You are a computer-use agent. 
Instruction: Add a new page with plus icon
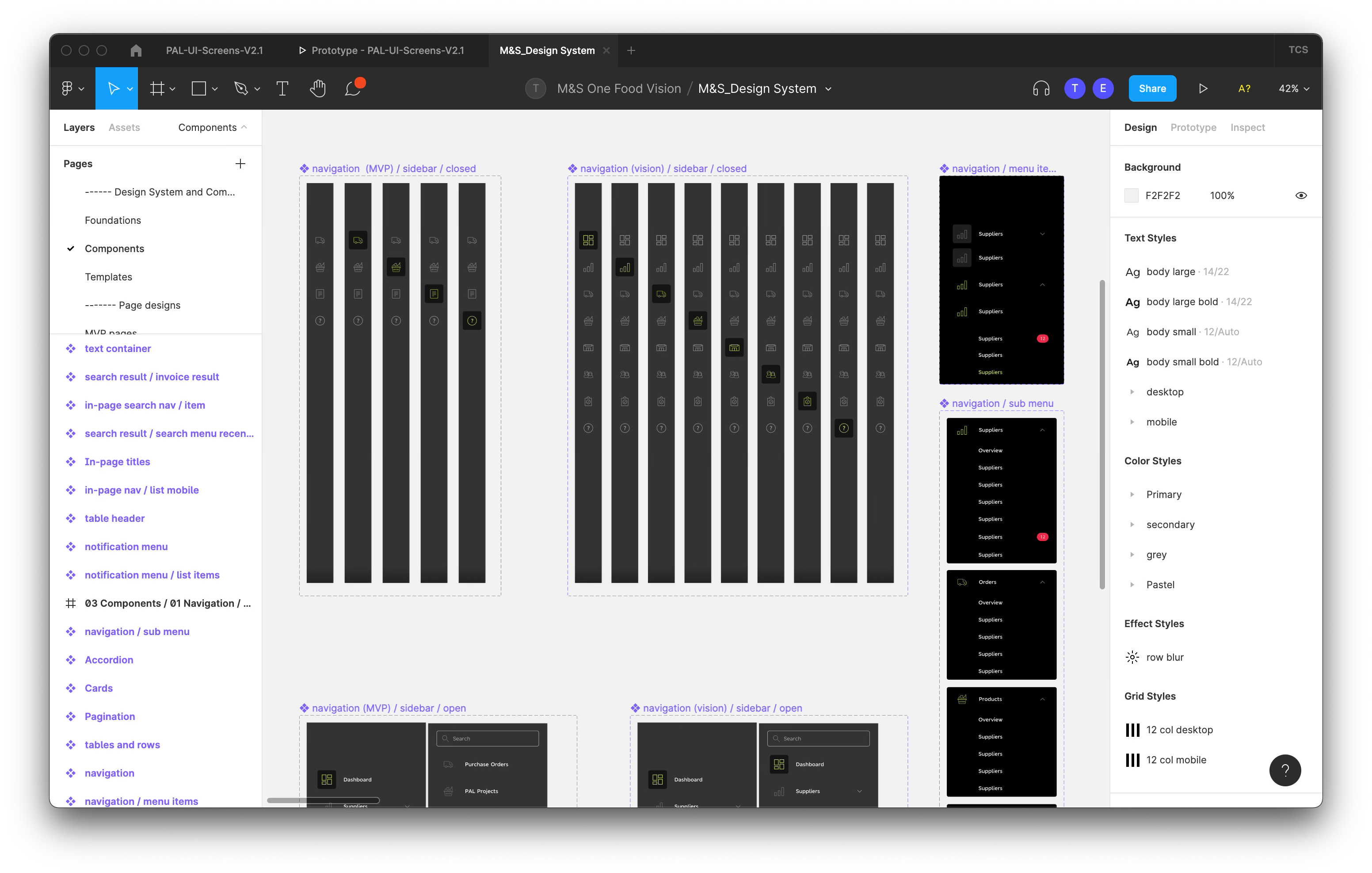[x=240, y=164]
